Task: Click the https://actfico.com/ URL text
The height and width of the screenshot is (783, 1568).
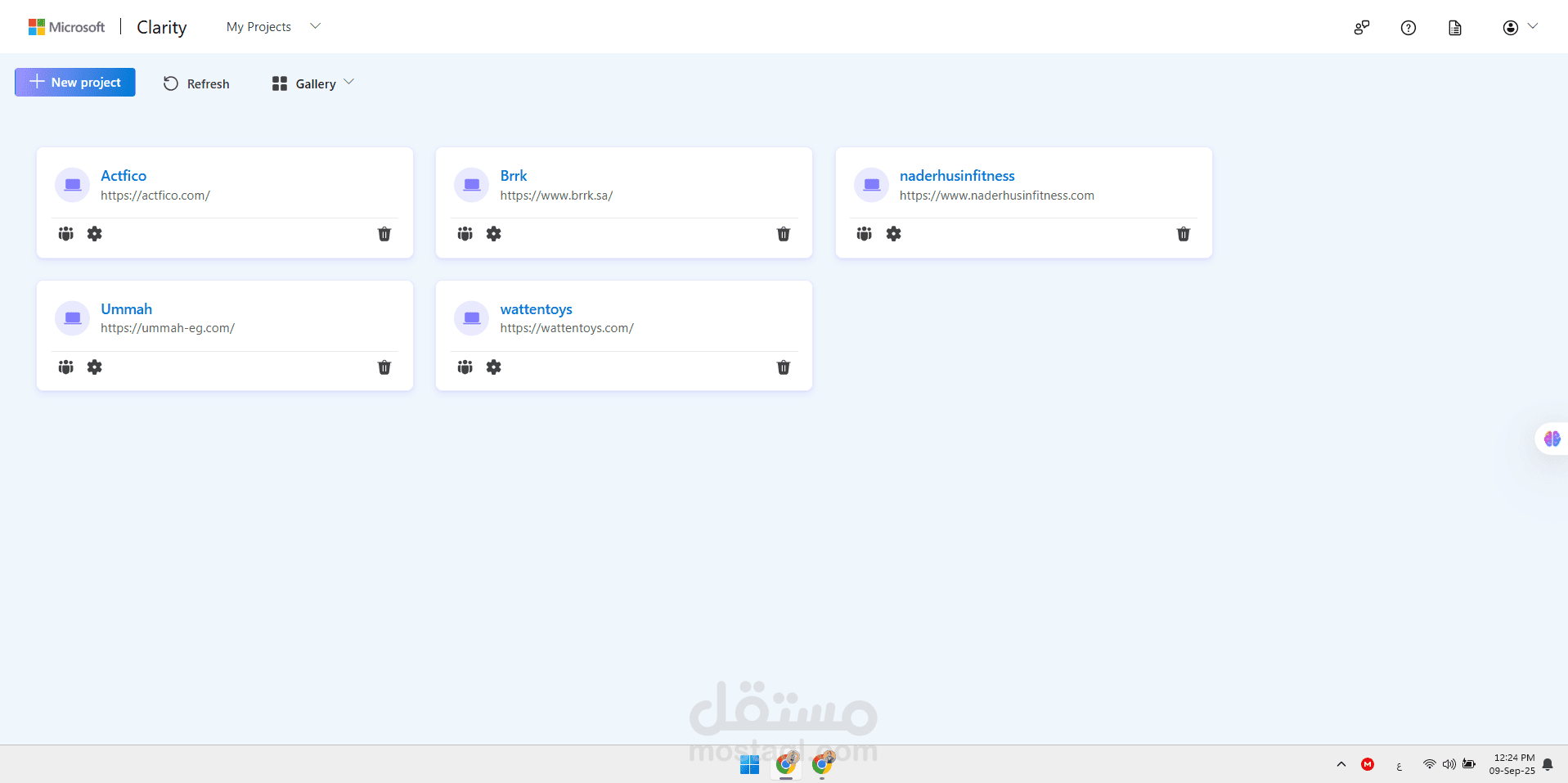Action: (x=155, y=196)
